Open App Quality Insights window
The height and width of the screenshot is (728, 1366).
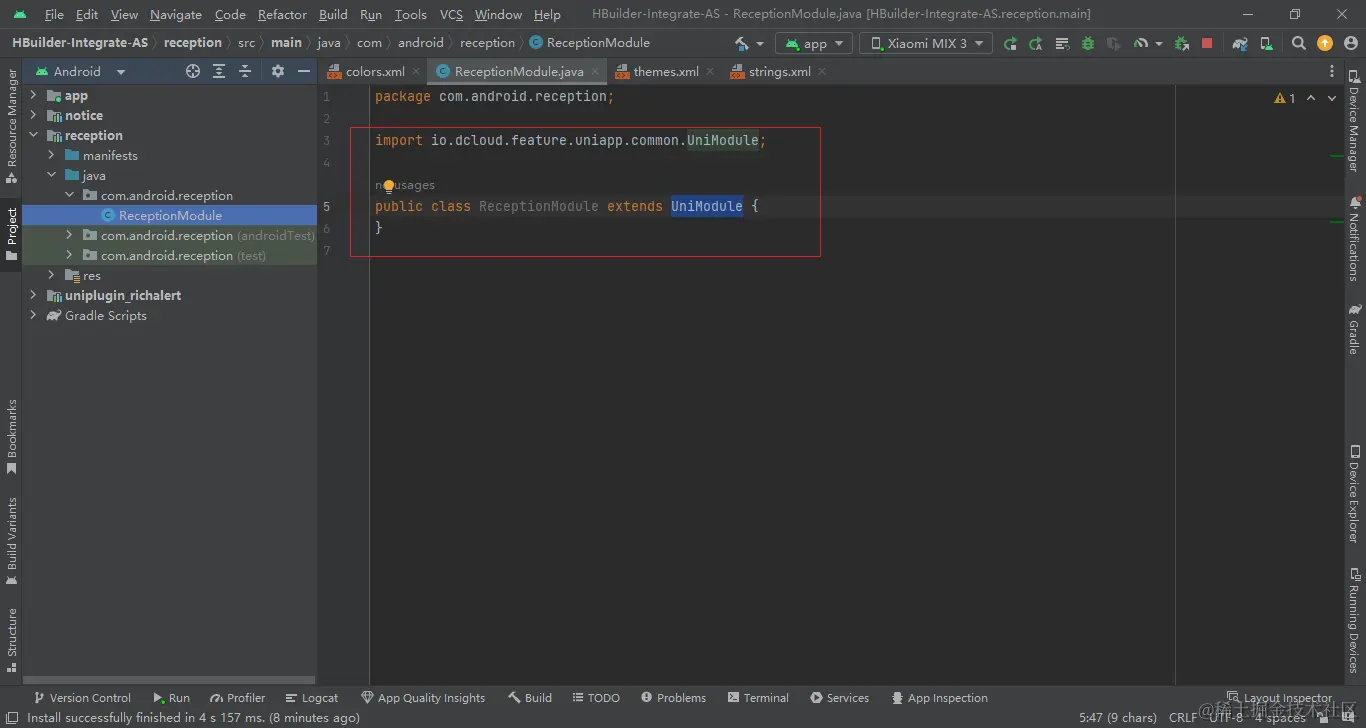pyautogui.click(x=423, y=698)
